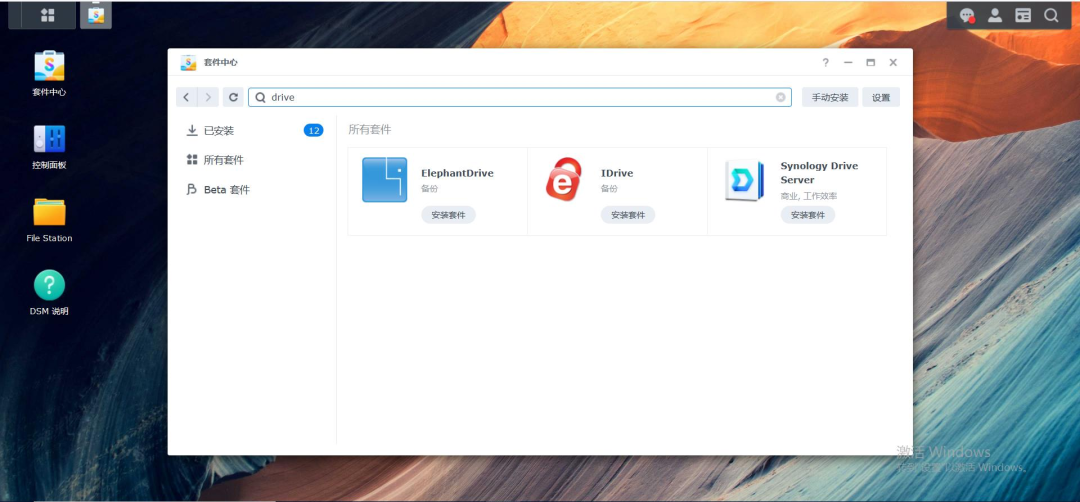Minimize the Package Center window
The width and height of the screenshot is (1080, 502).
[x=849, y=62]
